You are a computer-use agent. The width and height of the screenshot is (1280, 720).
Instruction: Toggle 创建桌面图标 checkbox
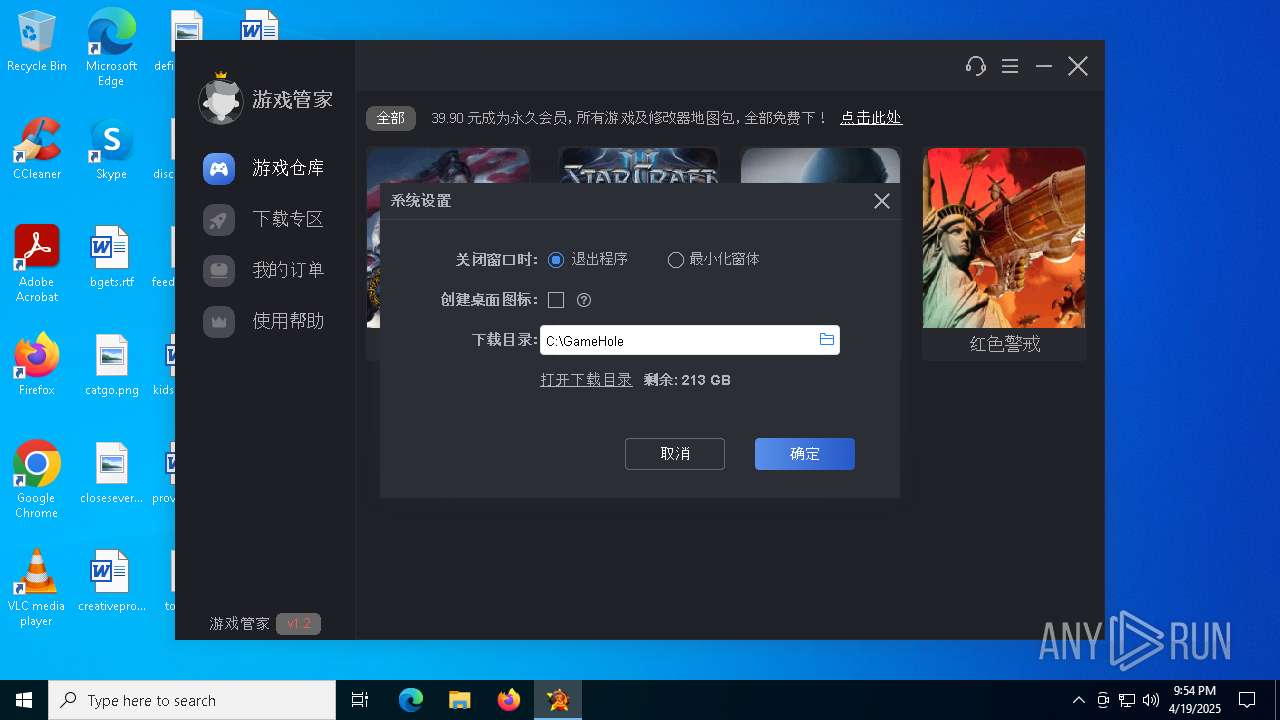tap(556, 300)
